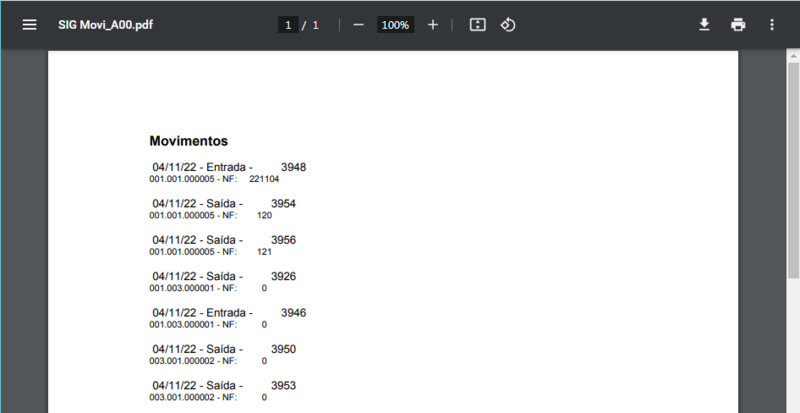Select the Saída entry numbered 3954

pyautogui.click(x=224, y=203)
